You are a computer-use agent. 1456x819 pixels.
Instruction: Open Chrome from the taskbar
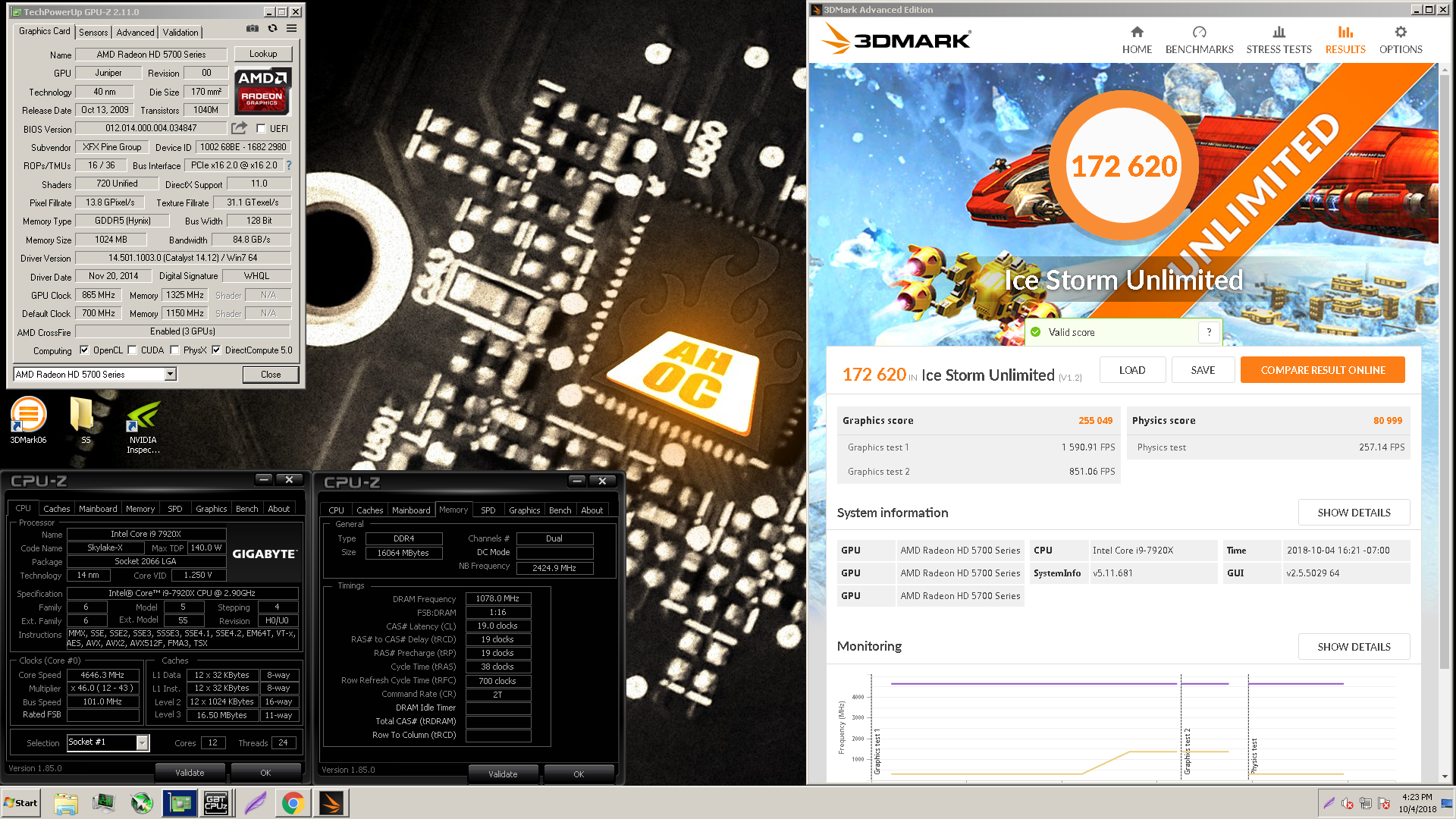293,803
